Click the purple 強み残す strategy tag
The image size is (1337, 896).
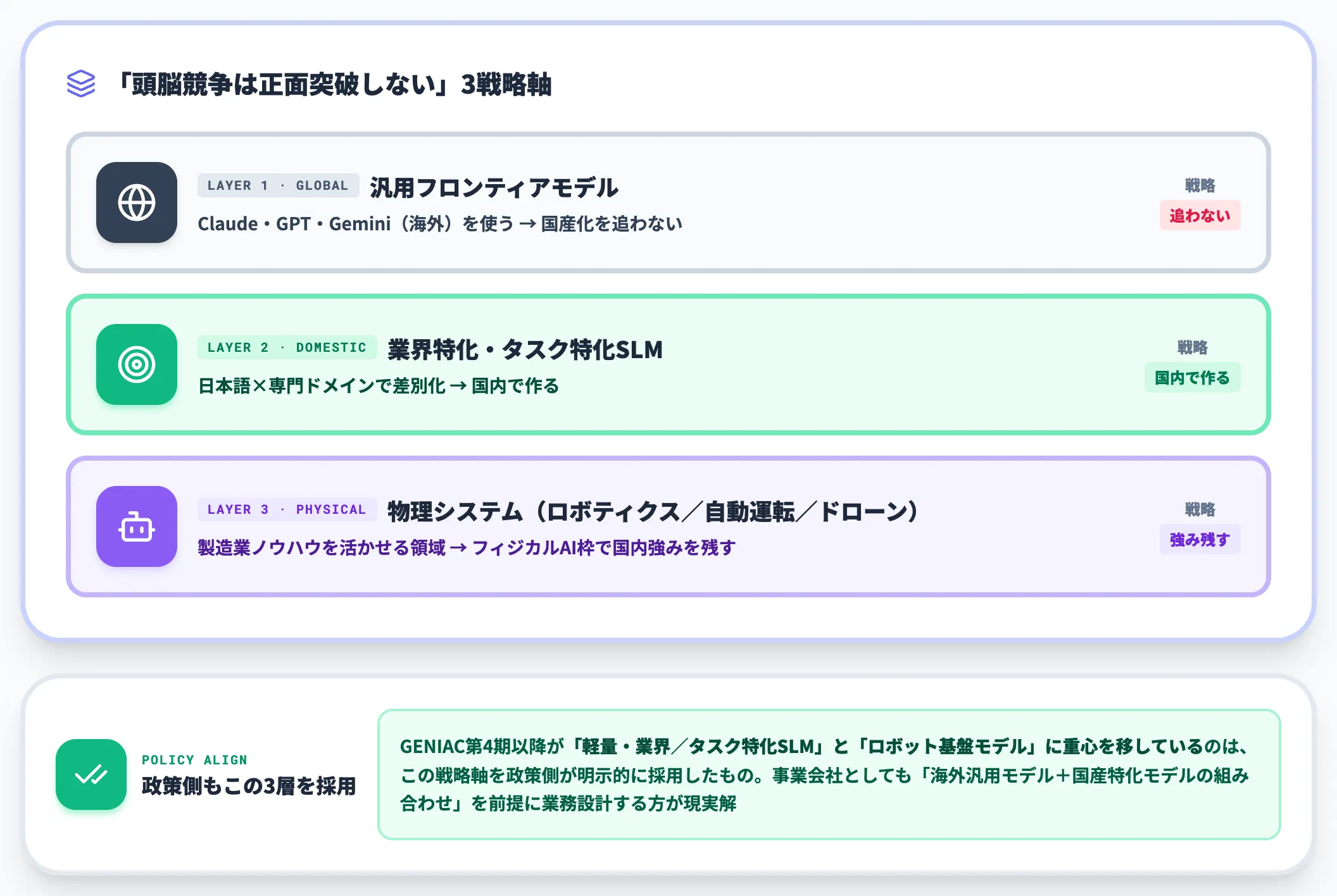click(x=1200, y=539)
